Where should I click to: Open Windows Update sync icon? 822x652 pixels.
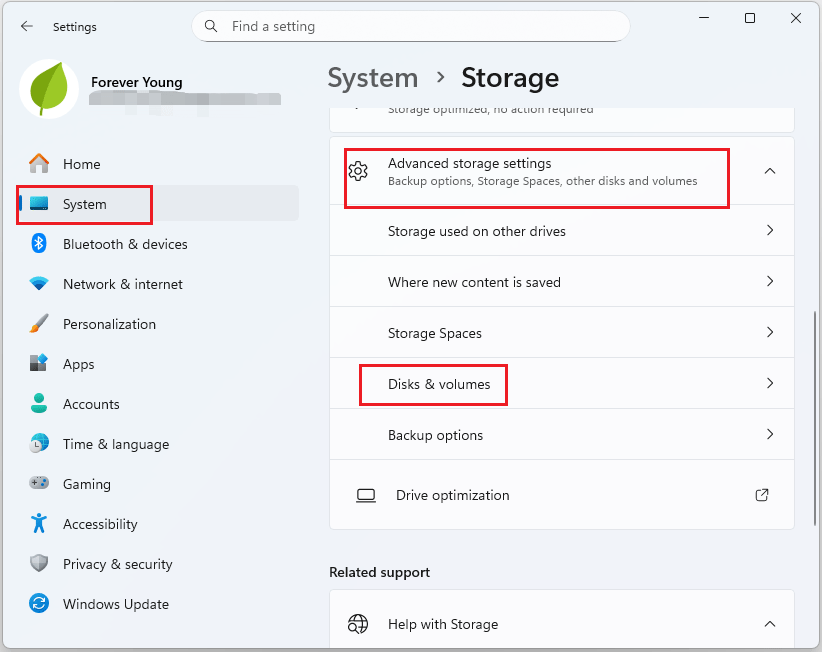[x=39, y=604]
